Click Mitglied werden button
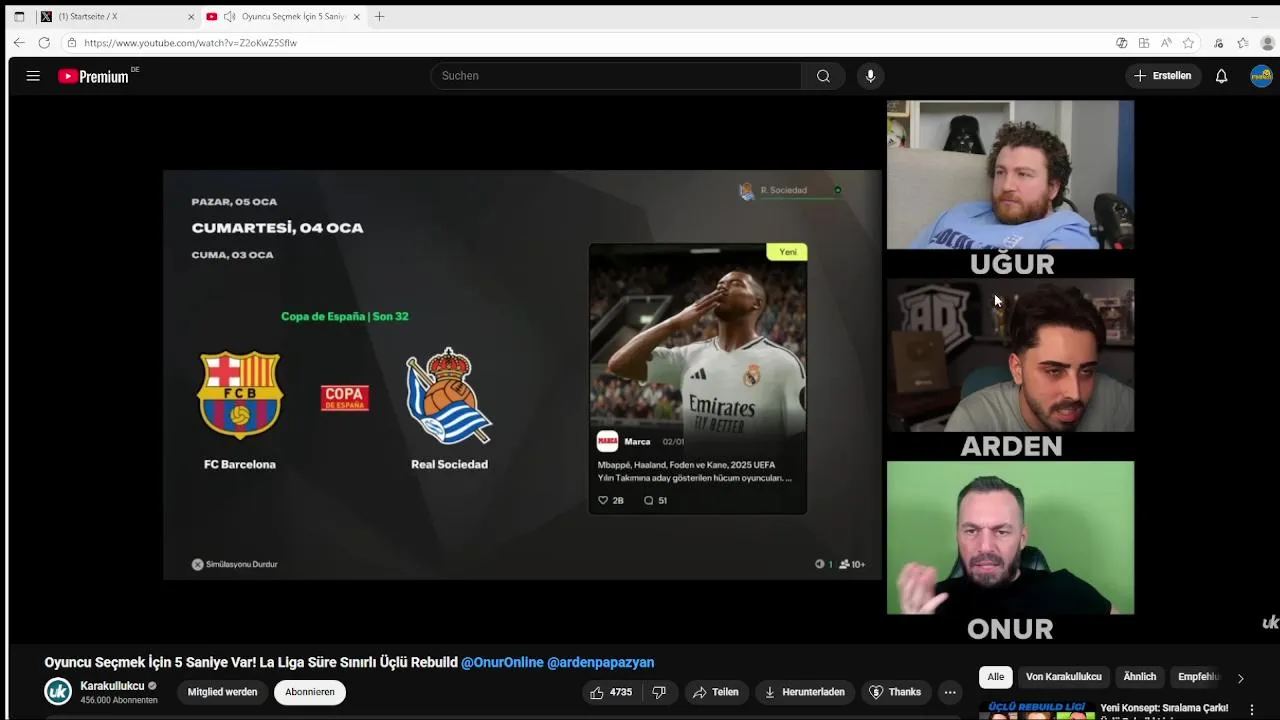 coord(223,692)
